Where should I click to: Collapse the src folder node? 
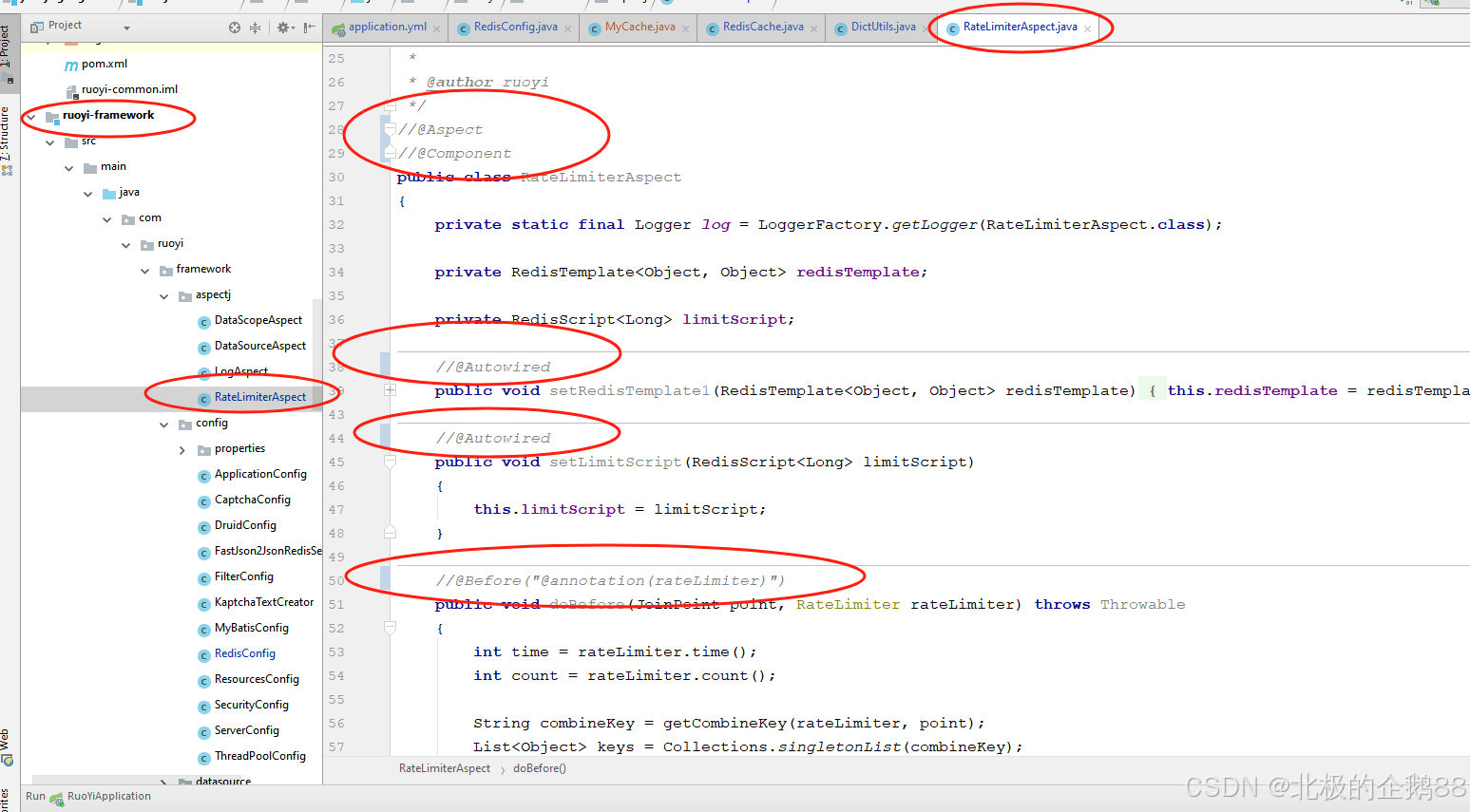coord(50,142)
